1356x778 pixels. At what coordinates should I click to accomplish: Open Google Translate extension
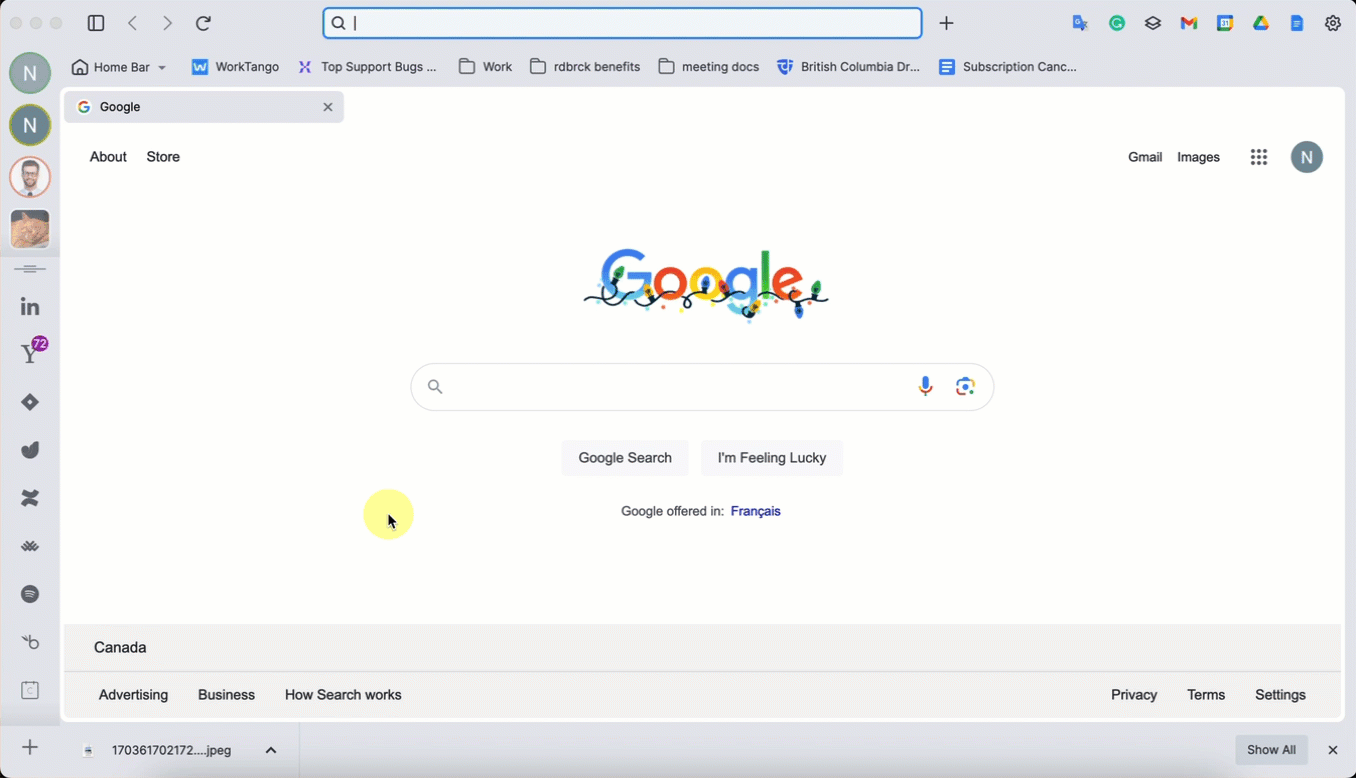click(x=1080, y=23)
